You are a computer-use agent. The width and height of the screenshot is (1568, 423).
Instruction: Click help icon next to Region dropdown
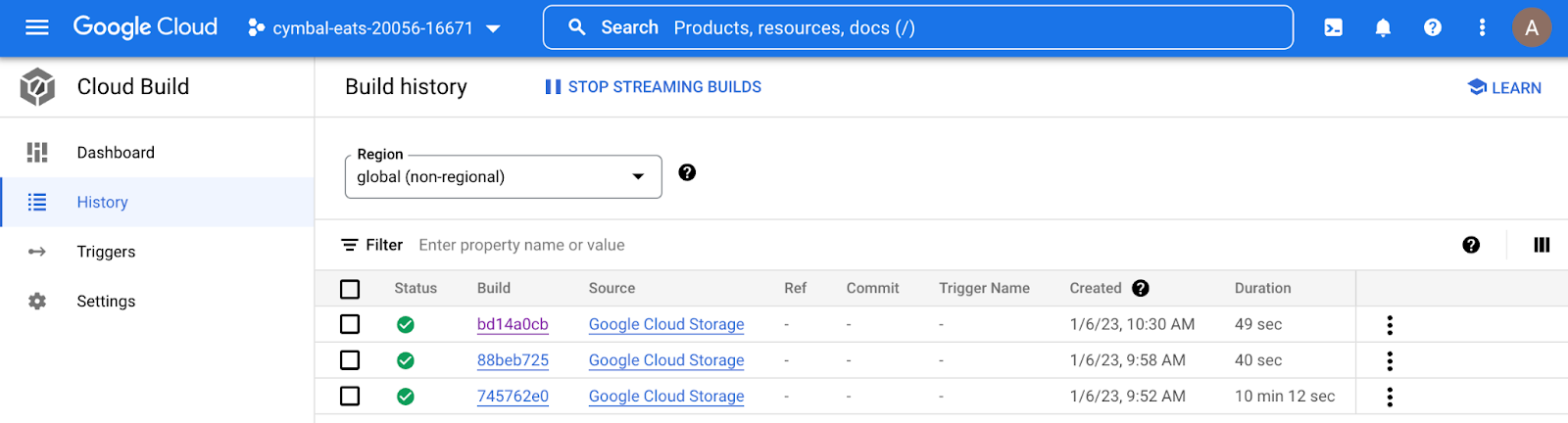point(687,172)
